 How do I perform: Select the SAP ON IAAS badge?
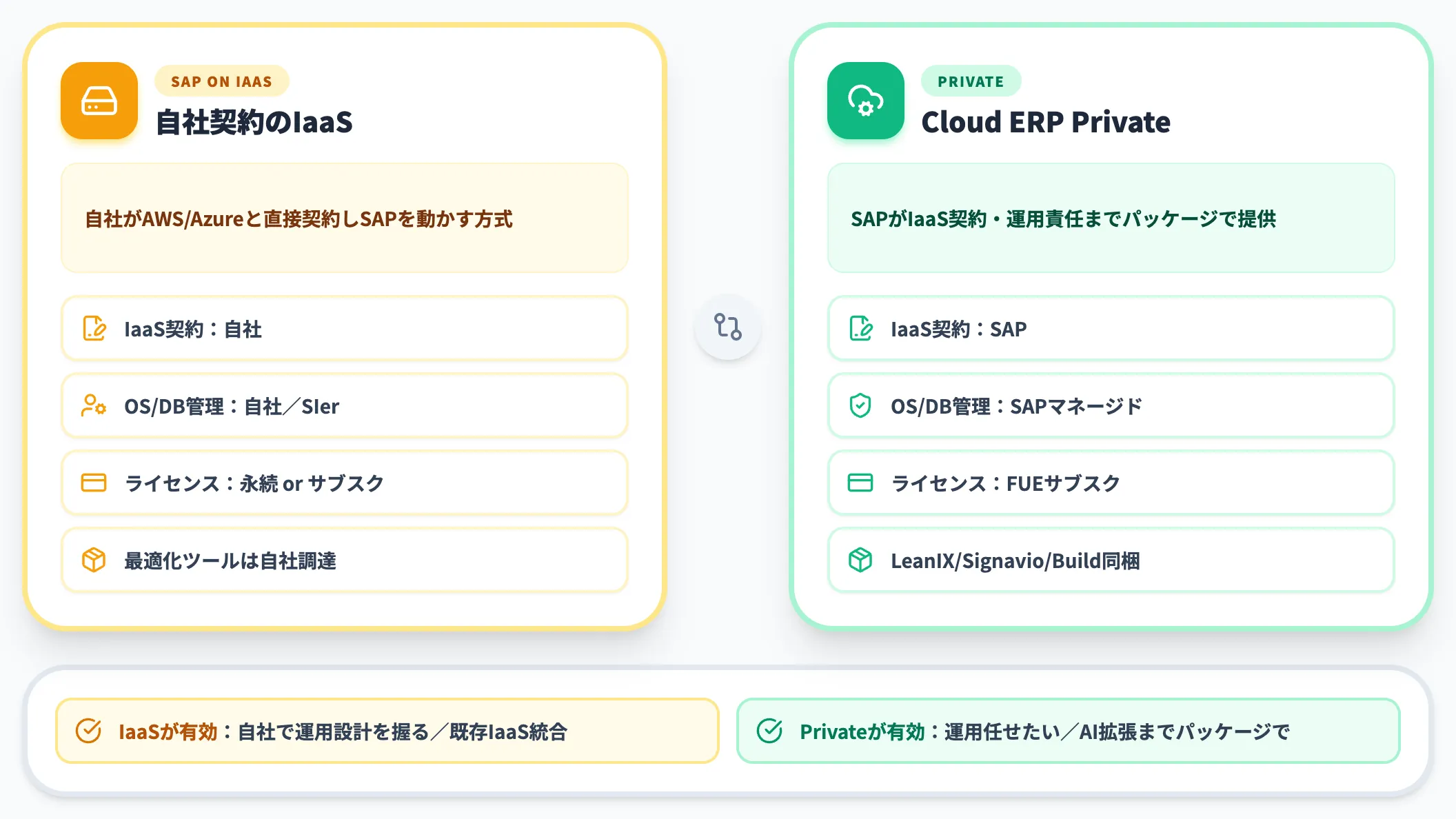[x=221, y=81]
